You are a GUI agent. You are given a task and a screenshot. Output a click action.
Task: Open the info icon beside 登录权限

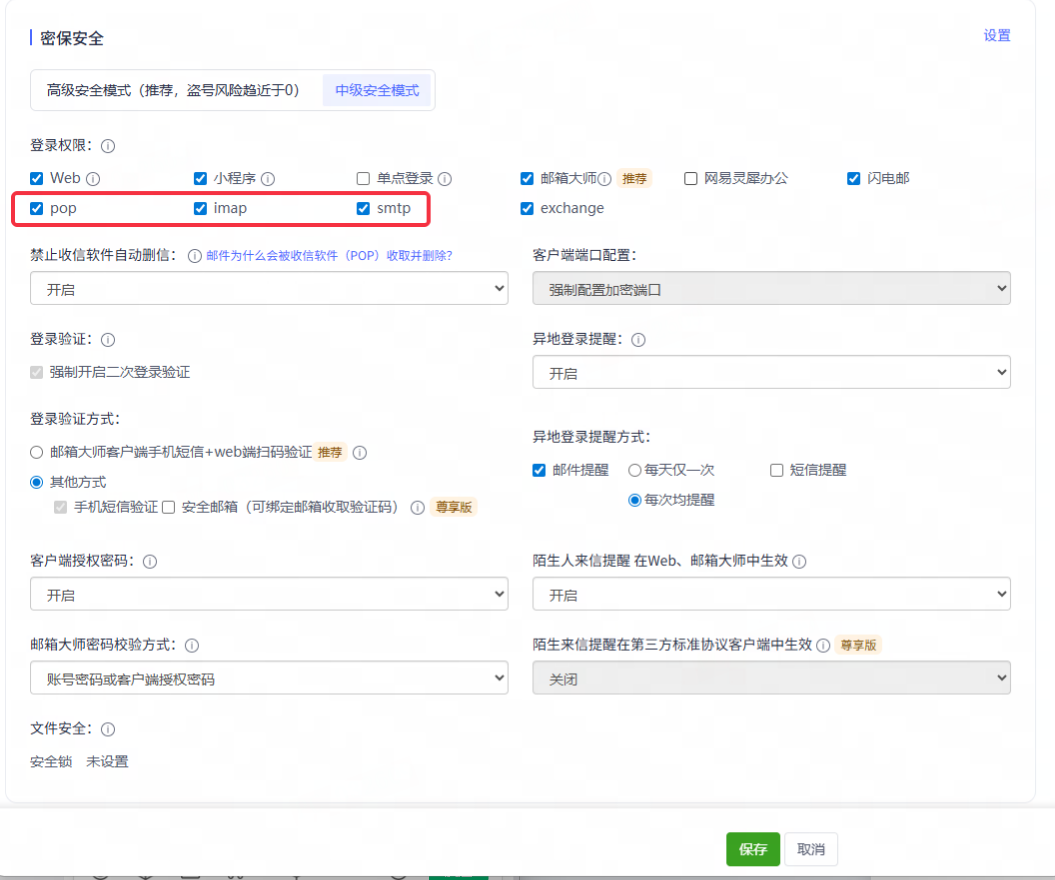tap(108, 146)
